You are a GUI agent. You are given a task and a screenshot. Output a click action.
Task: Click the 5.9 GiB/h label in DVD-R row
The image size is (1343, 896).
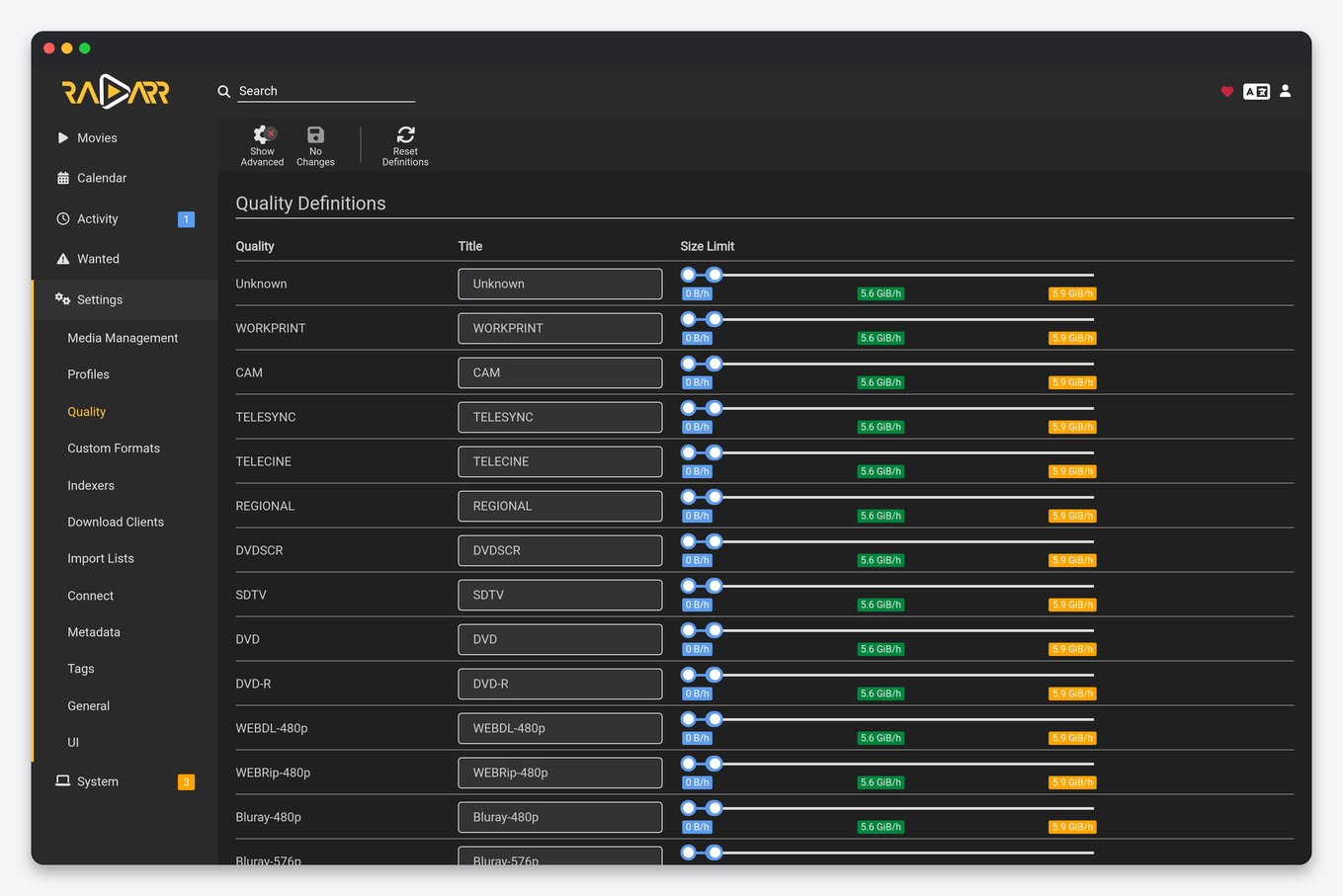[x=1072, y=693]
